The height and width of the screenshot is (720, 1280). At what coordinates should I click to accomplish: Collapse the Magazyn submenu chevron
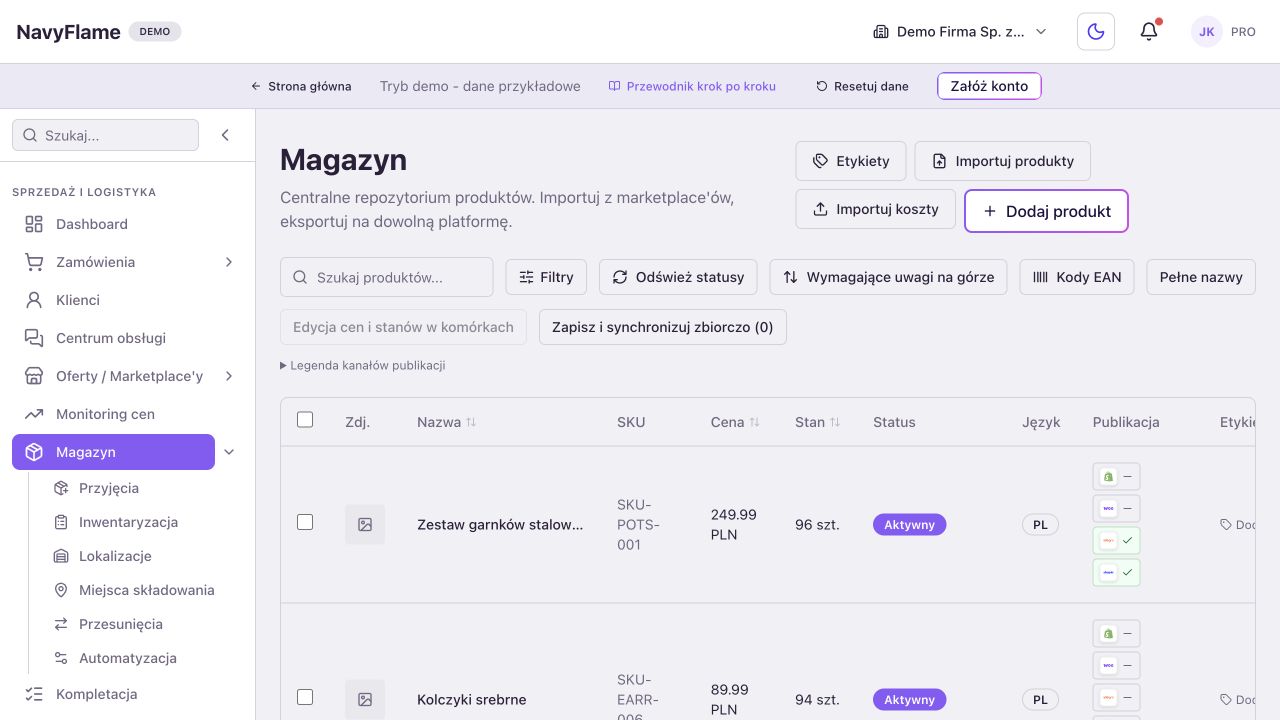click(229, 452)
